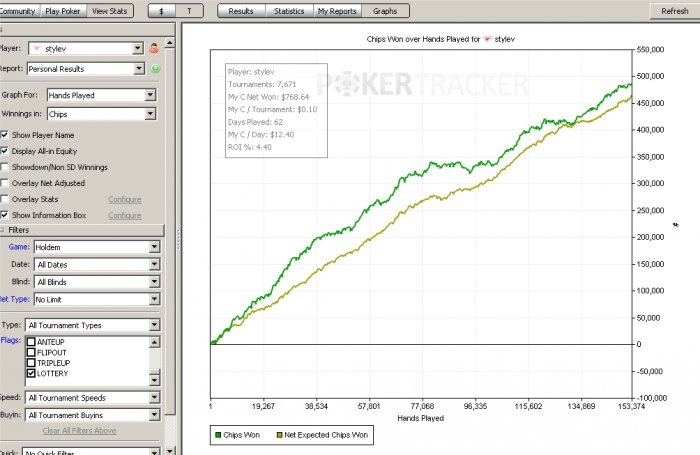The image size is (700, 455).
Task: Click Clear All Filters Above link
Action: pos(79,430)
